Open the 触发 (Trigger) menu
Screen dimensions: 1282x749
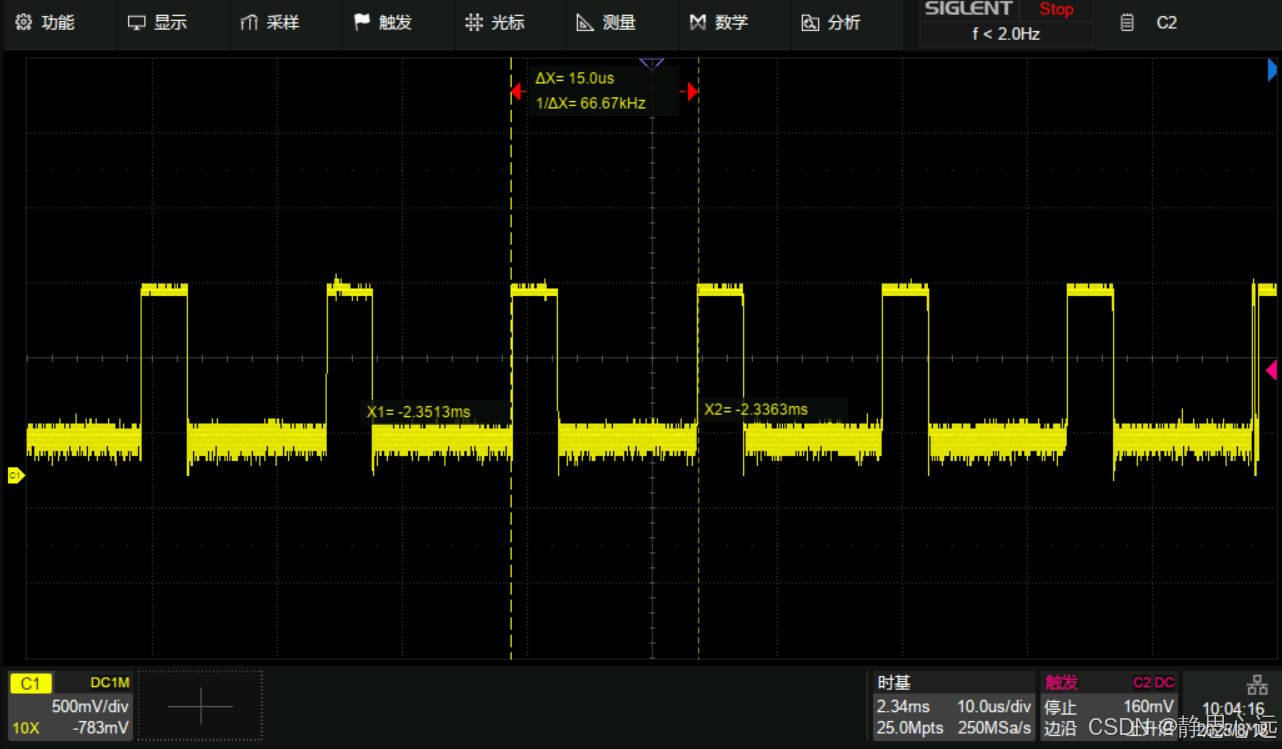[383, 22]
